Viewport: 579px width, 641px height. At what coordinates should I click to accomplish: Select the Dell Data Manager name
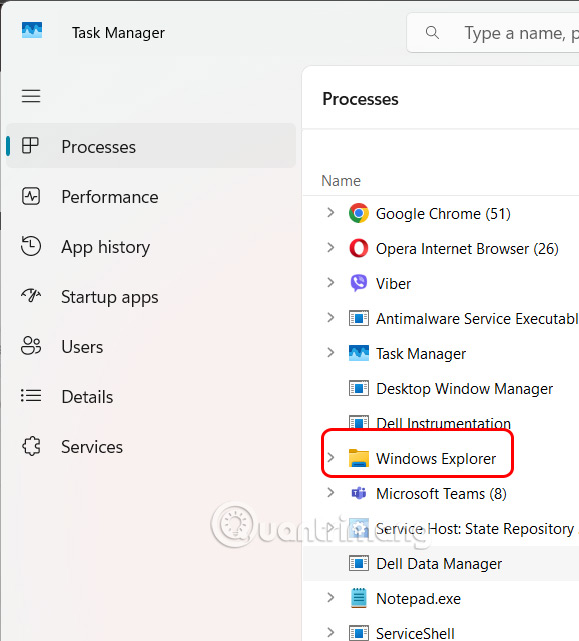click(439, 564)
